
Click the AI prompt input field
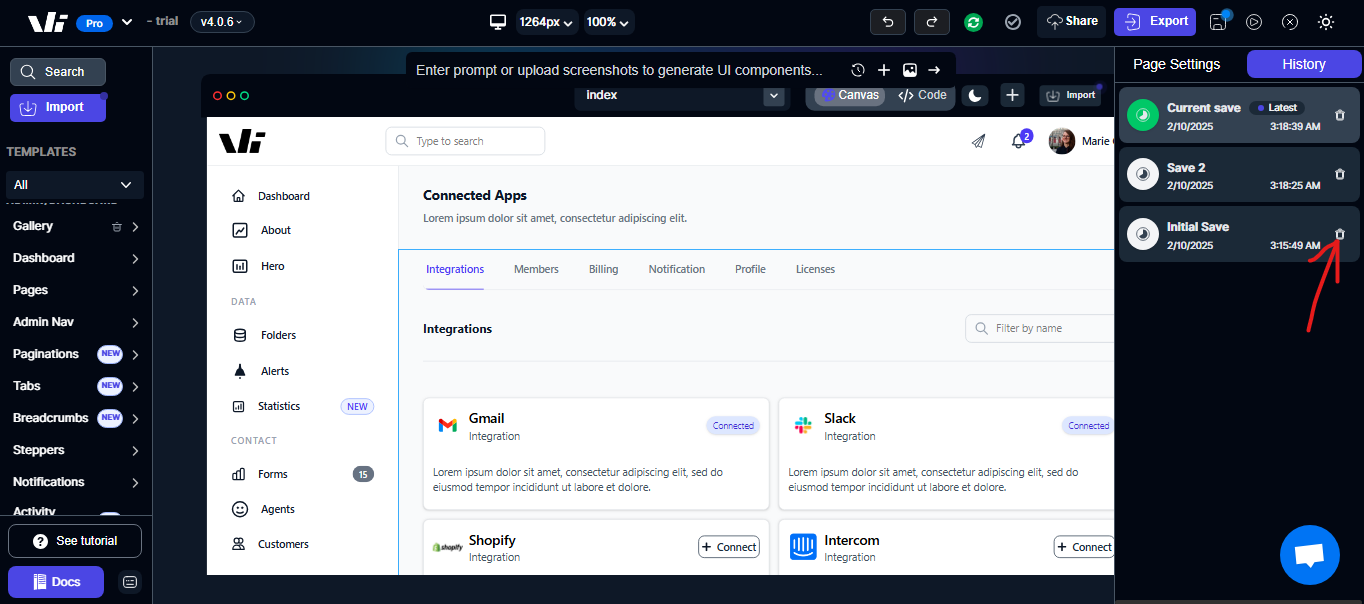click(620, 70)
